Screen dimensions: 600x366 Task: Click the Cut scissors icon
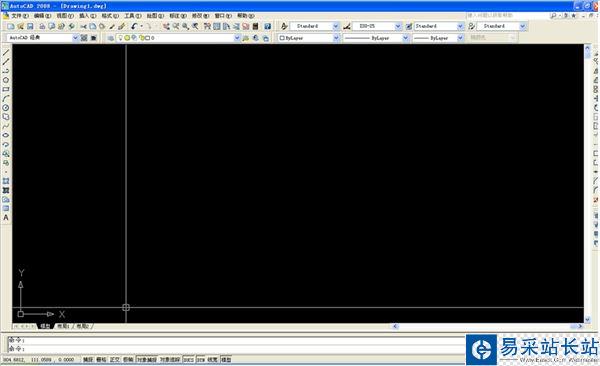pyautogui.click(x=83, y=26)
